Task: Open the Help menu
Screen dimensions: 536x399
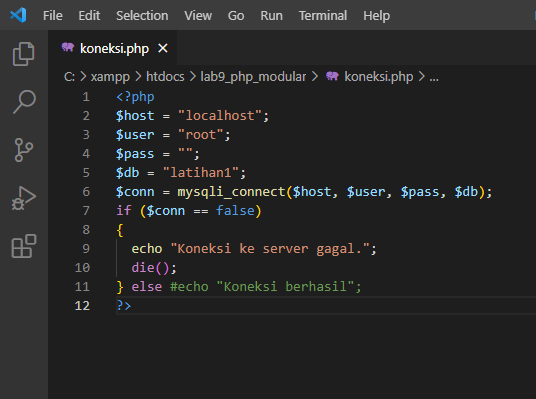Action: coord(376,15)
